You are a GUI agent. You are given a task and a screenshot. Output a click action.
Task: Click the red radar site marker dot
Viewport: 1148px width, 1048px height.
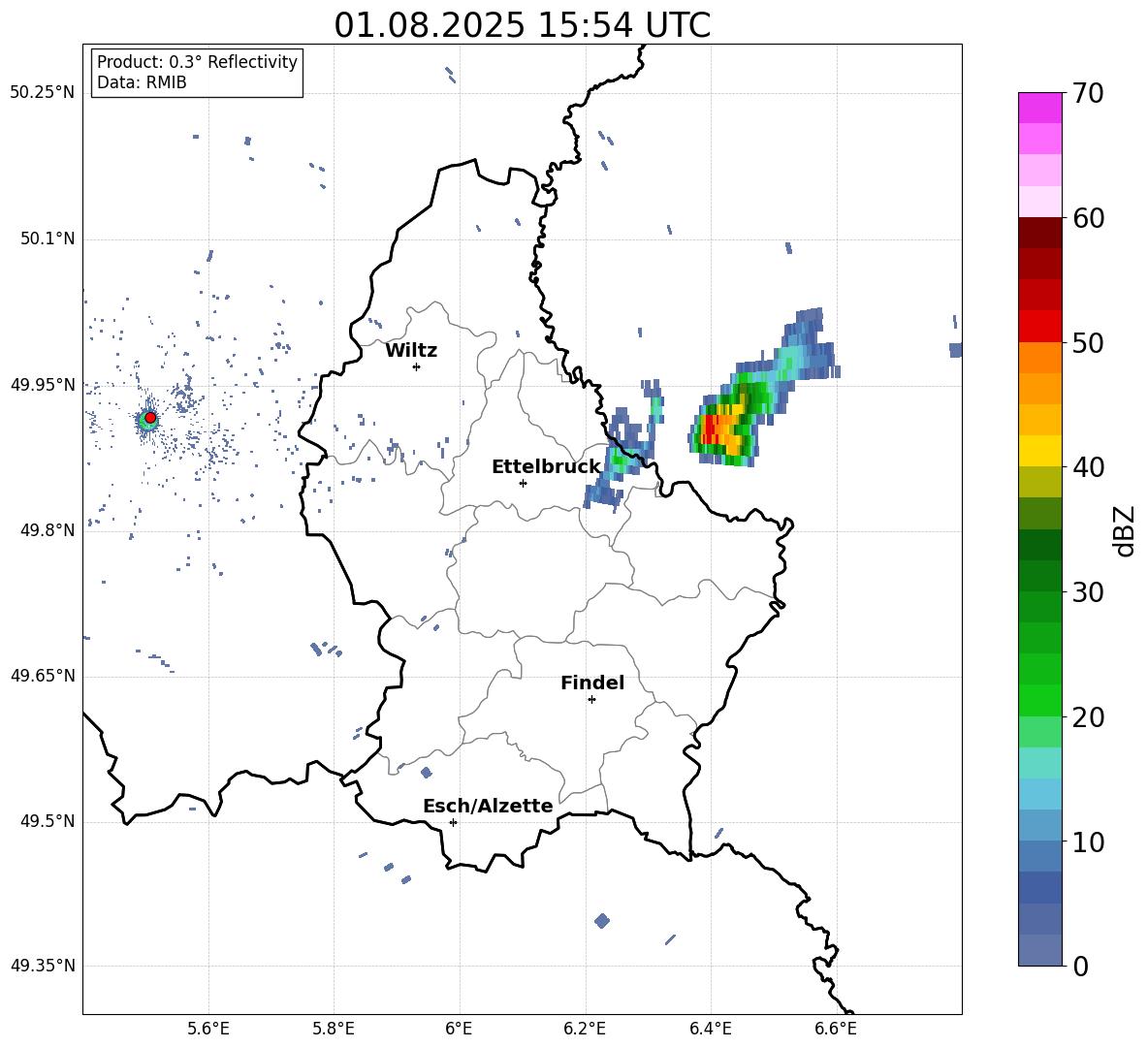[150, 418]
